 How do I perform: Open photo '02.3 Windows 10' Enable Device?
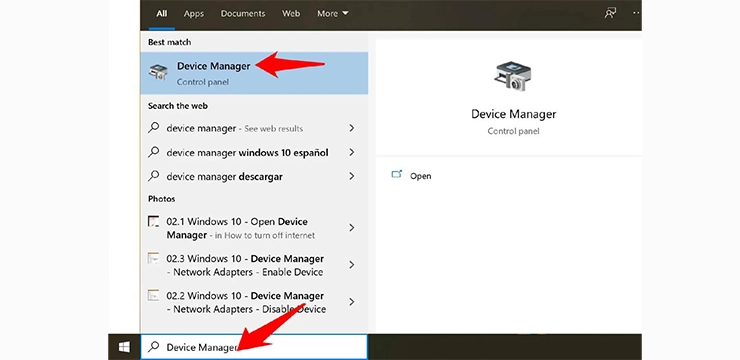pyautogui.click(x=254, y=265)
